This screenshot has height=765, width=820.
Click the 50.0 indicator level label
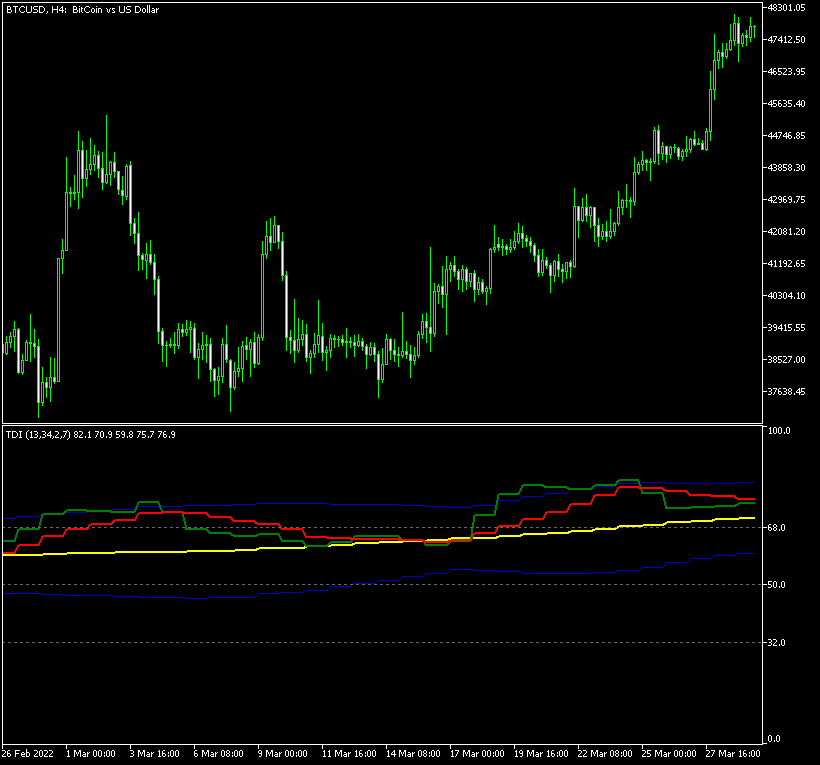coord(778,585)
